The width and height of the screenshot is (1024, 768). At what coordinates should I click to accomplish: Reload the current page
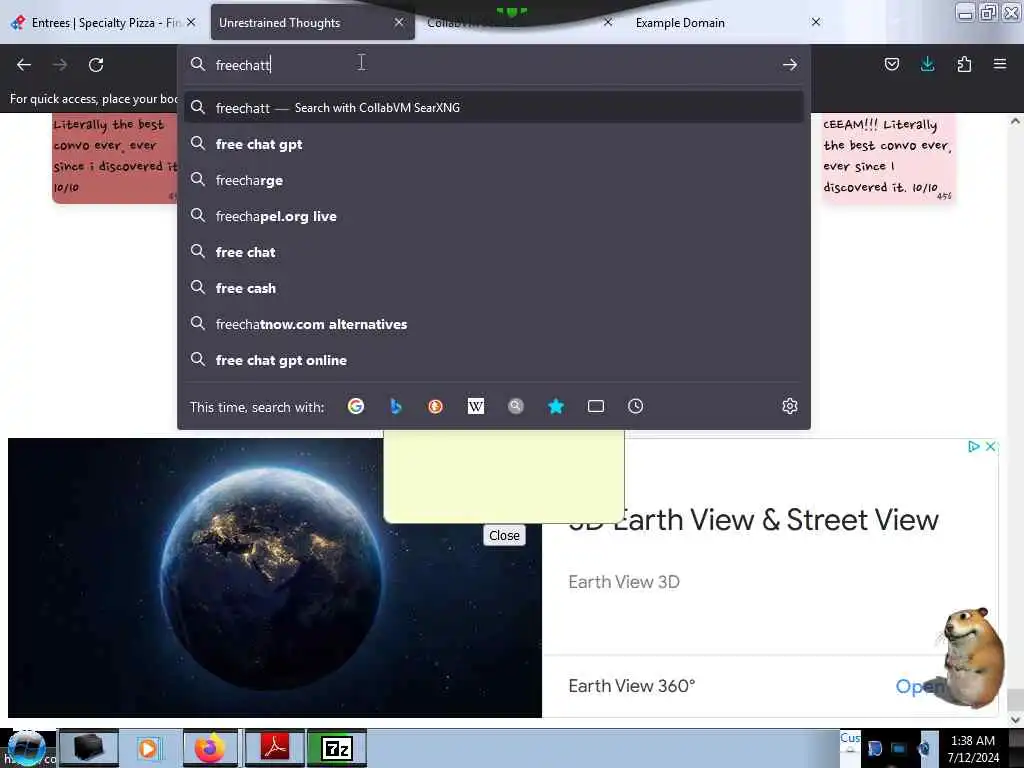[96, 65]
